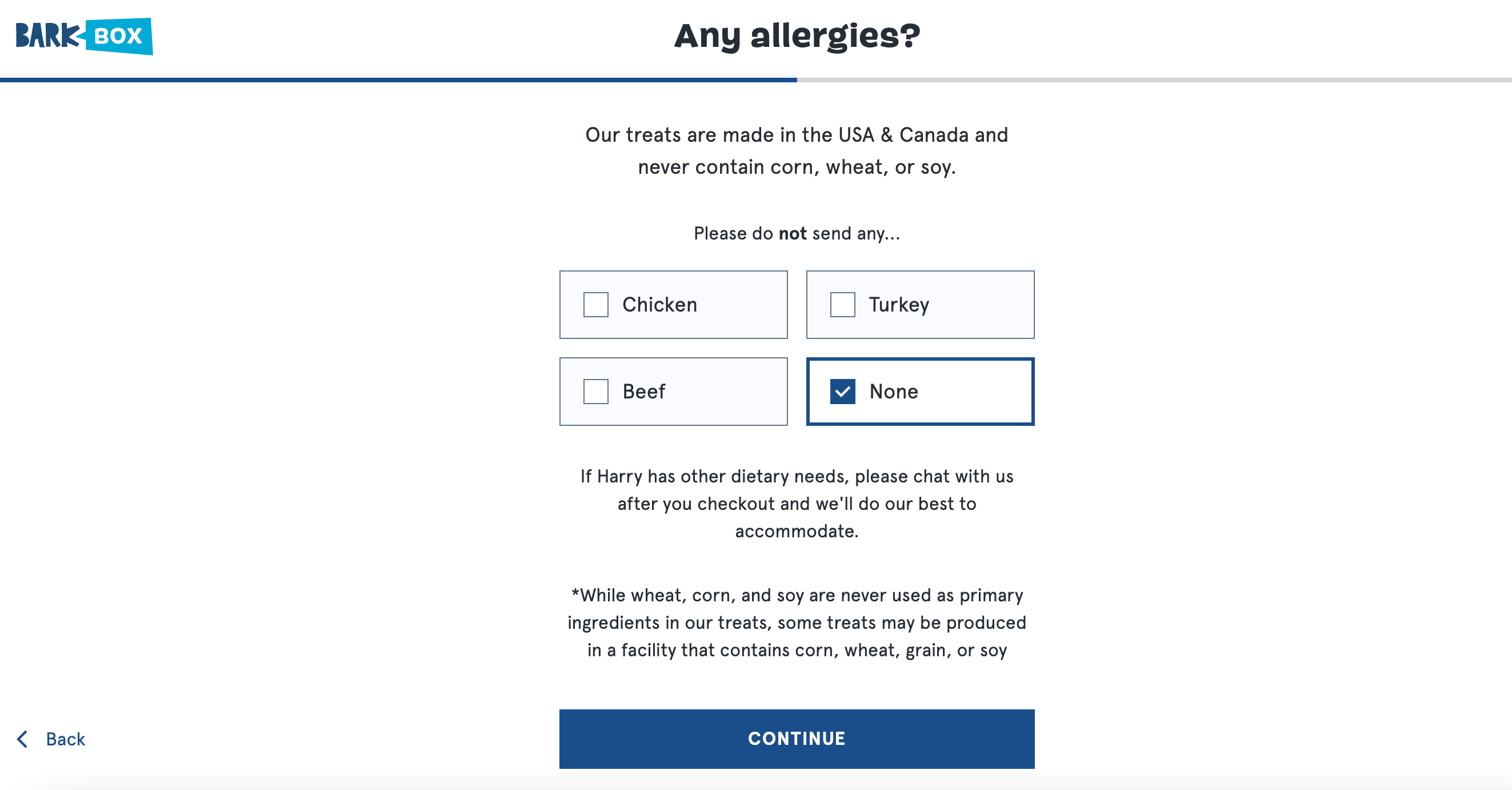Click the unfilled gray portion of the progress bar
Screen dimensions: 1512x790
1150,78
